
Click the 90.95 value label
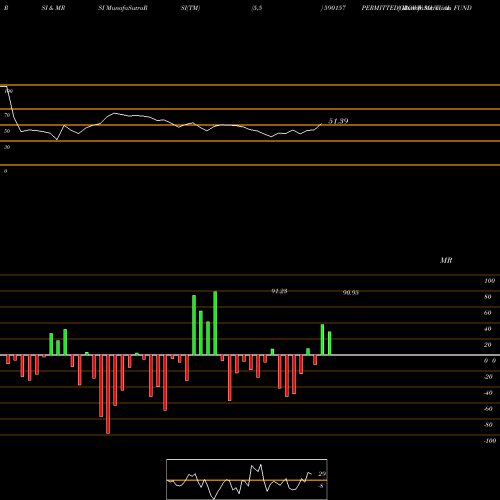tap(351, 293)
